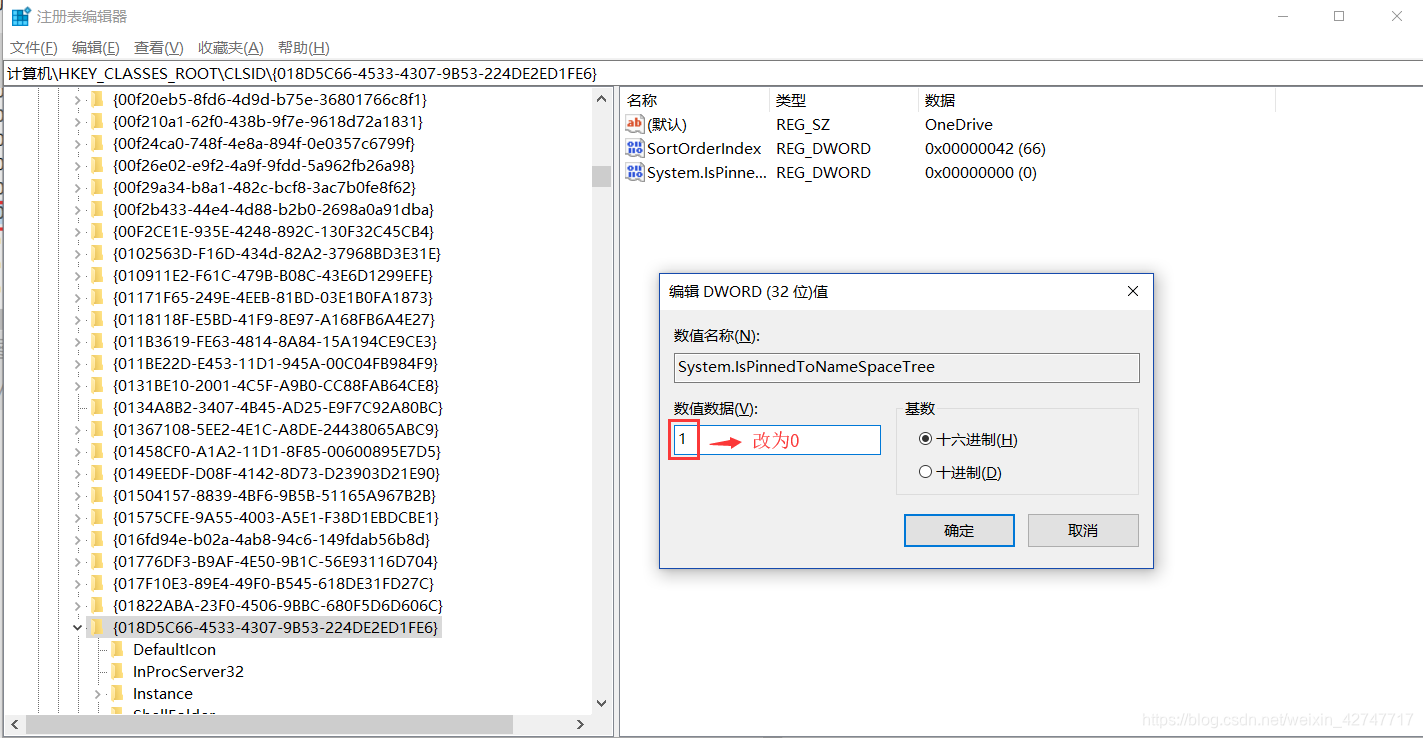Click the System.IsPinne... DWORD value icon
This screenshot has height=738, width=1423.
[x=635, y=172]
